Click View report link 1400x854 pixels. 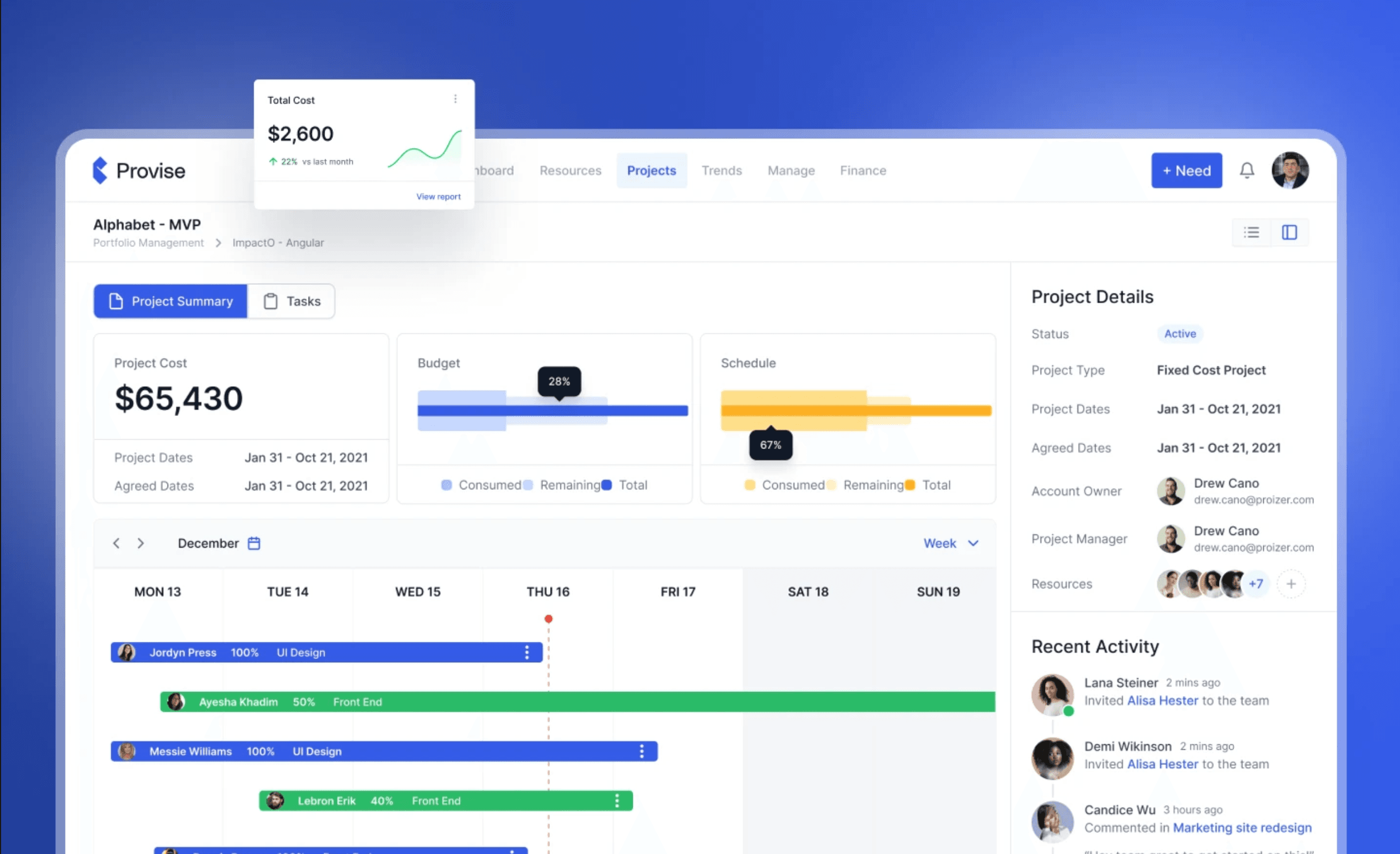438,197
